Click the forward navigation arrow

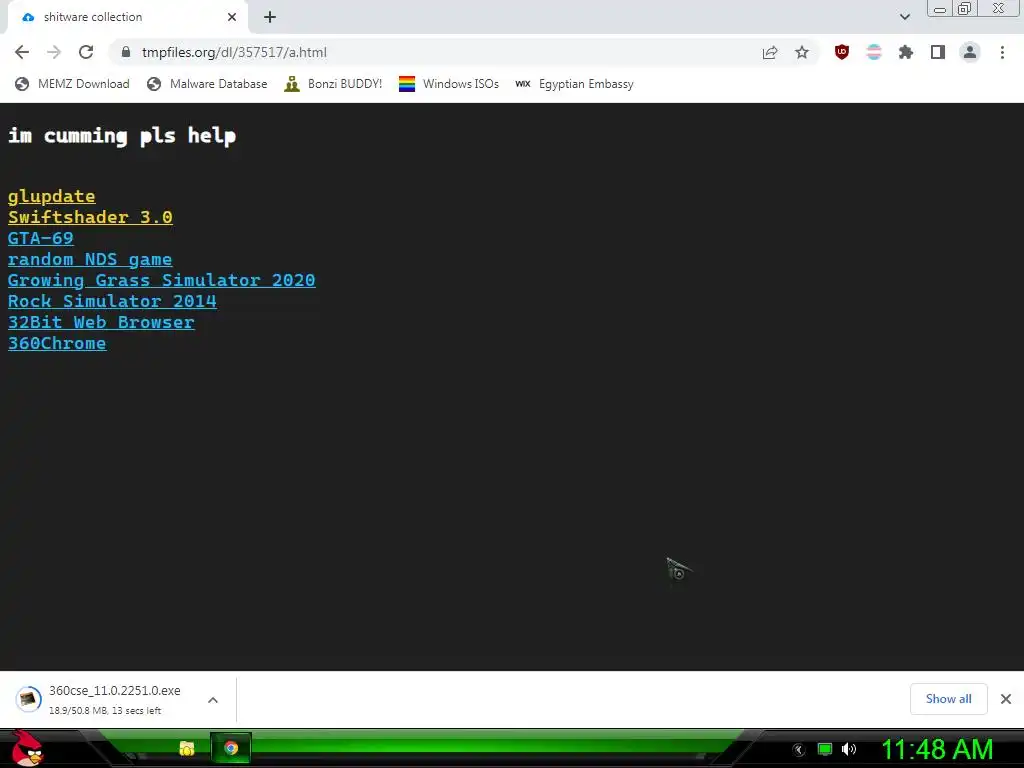[54, 52]
